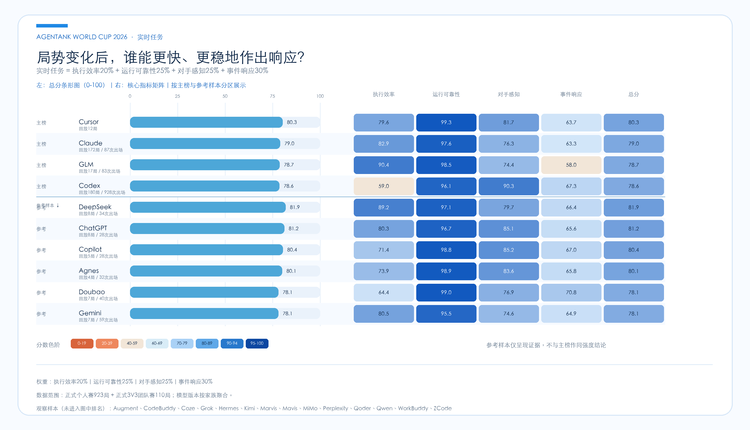Click Cursor's 63.7 event response cell
The height and width of the screenshot is (430, 750).
571,122
